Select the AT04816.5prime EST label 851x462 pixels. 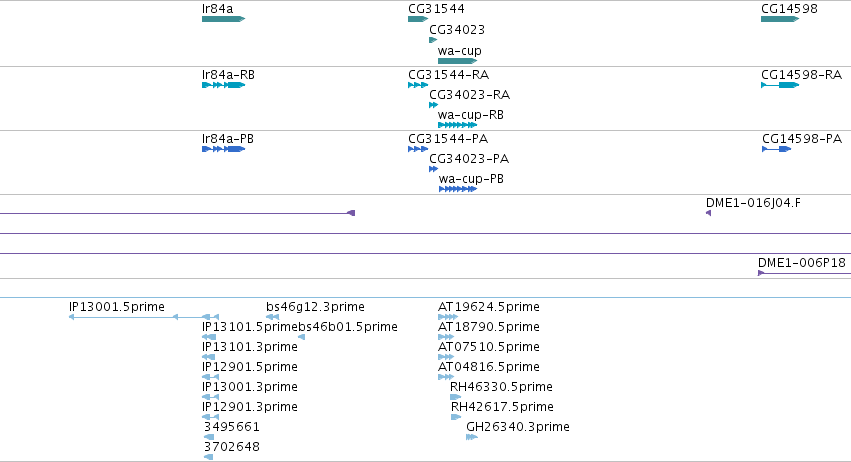point(488,366)
